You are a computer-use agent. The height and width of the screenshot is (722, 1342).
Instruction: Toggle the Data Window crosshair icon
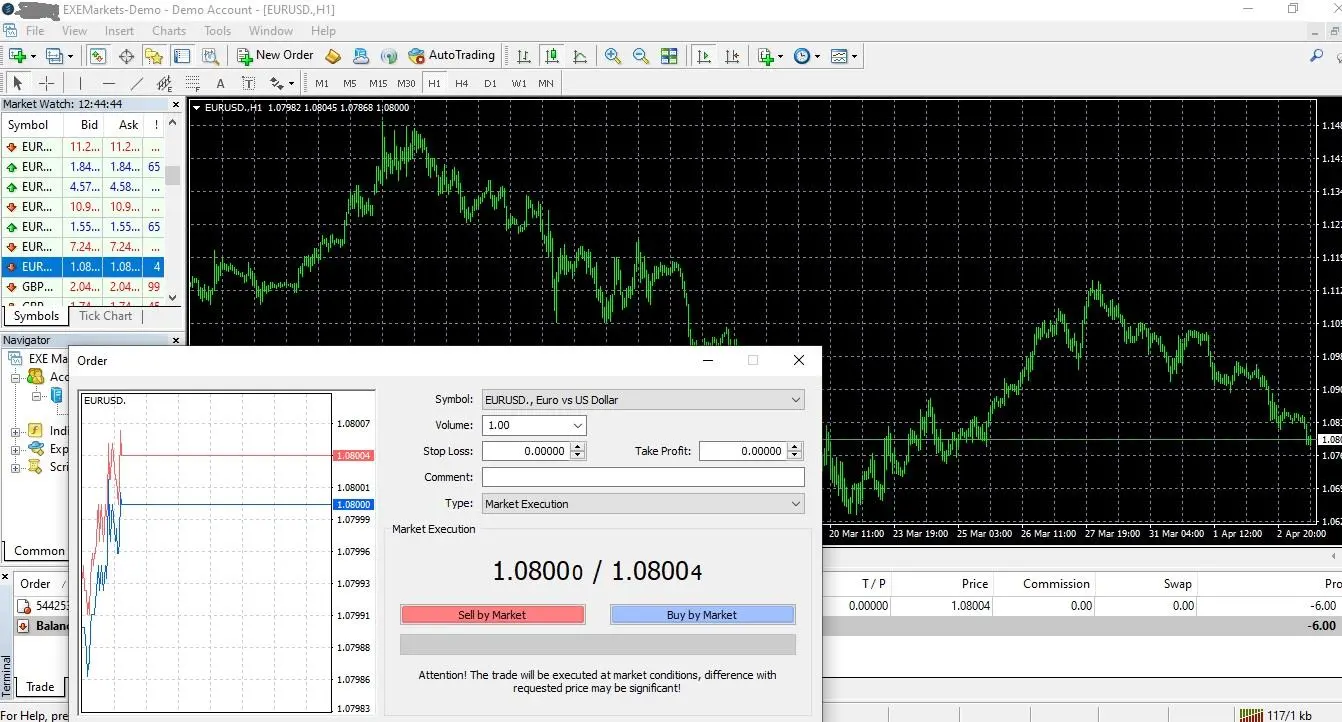(125, 56)
